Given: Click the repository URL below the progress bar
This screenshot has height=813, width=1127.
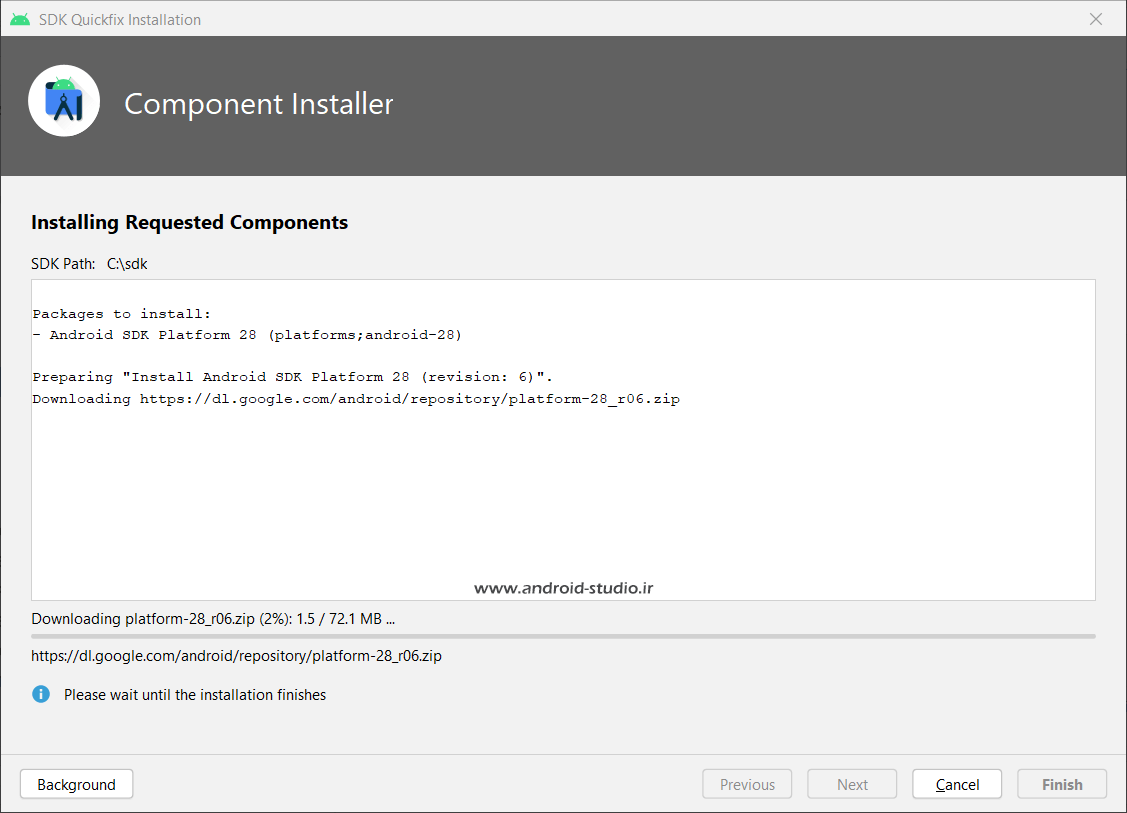Looking at the screenshot, I should pyautogui.click(x=236, y=657).
